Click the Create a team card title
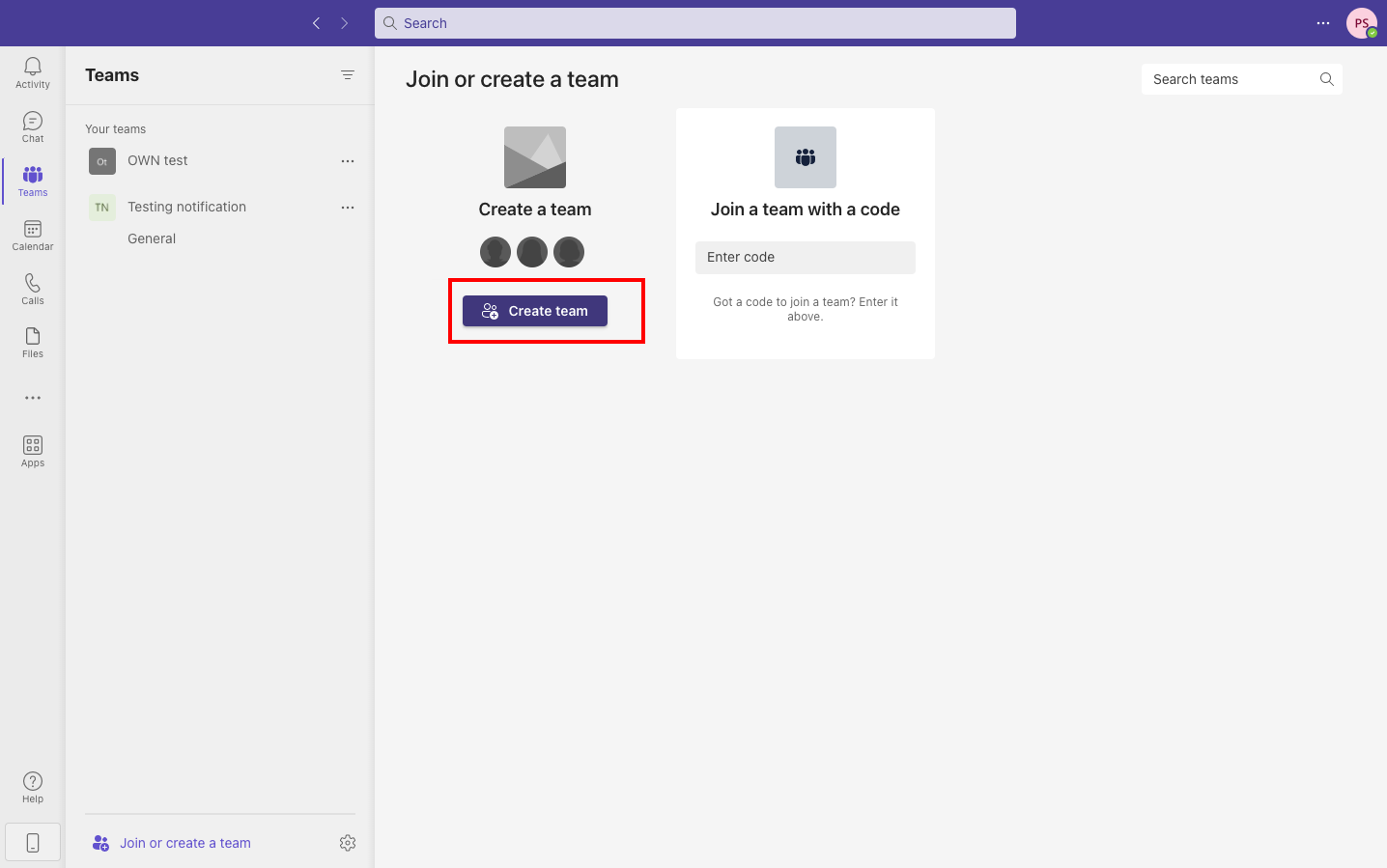This screenshot has width=1387, height=868. (x=535, y=210)
